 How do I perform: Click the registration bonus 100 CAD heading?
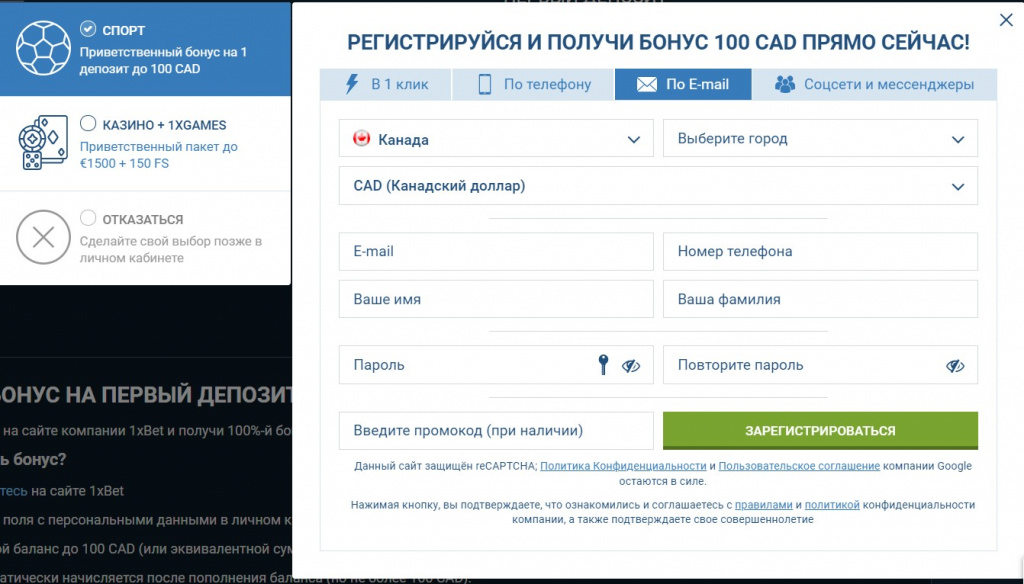[x=658, y=42]
